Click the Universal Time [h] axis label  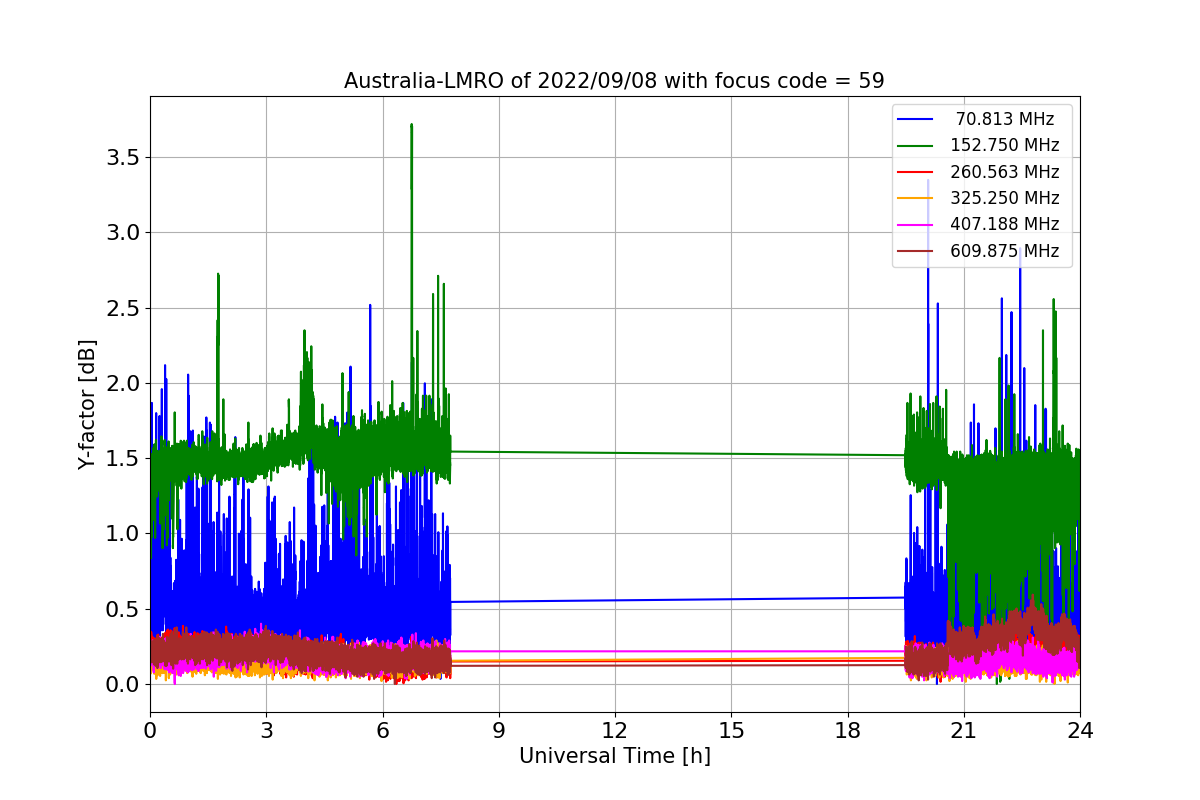point(615,757)
